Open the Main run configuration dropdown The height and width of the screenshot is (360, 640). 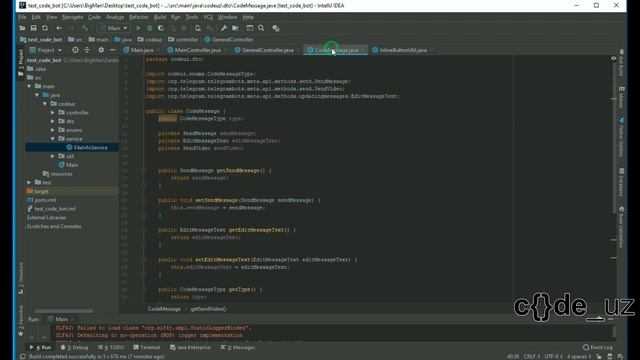pyautogui.click(x=113, y=28)
